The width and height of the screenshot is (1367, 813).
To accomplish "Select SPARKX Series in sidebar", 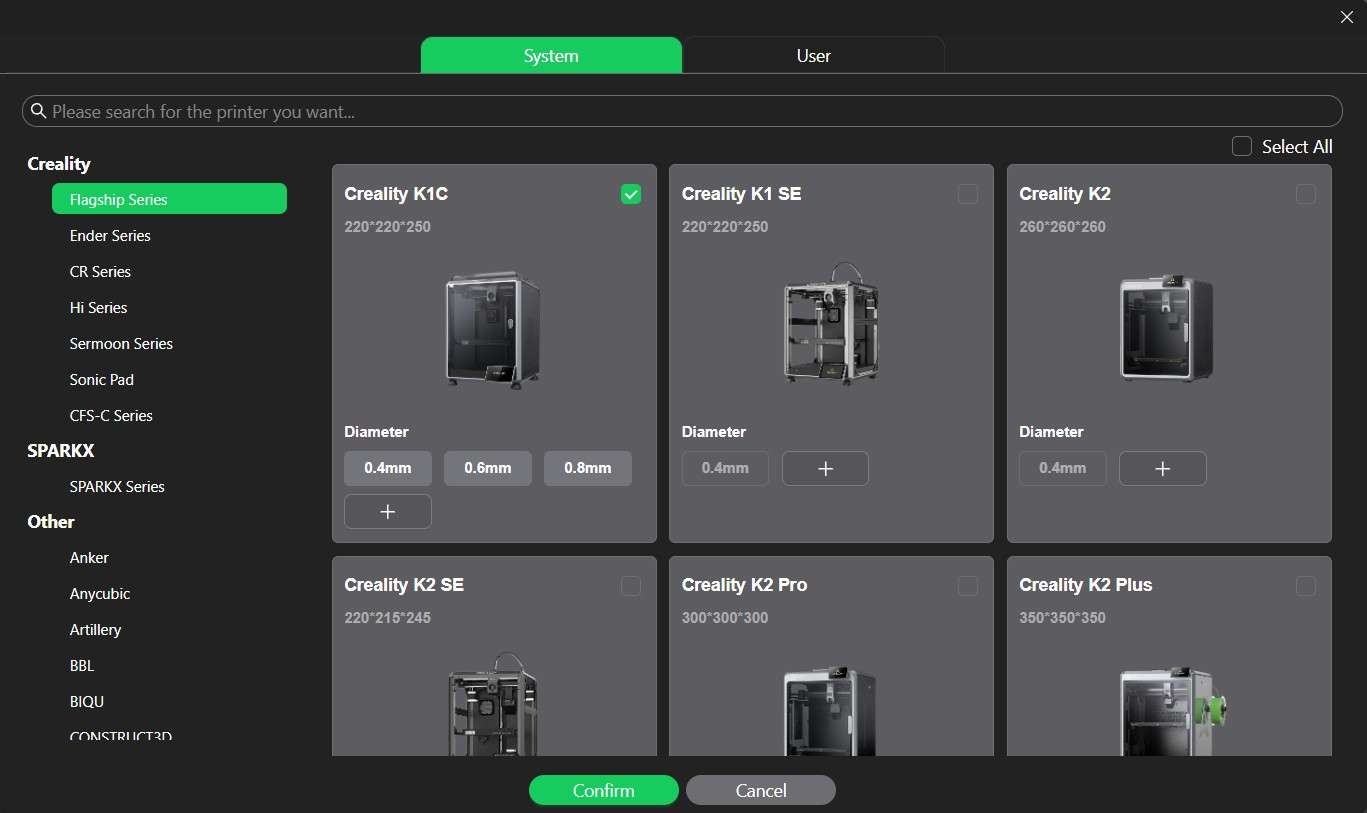I will 117,486.
